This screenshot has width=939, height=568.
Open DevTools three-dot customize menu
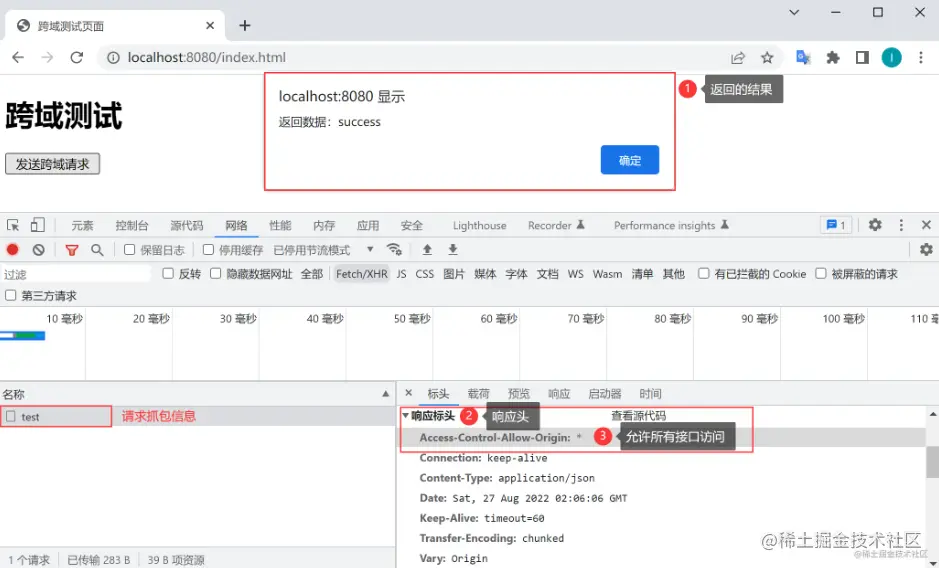tap(901, 225)
